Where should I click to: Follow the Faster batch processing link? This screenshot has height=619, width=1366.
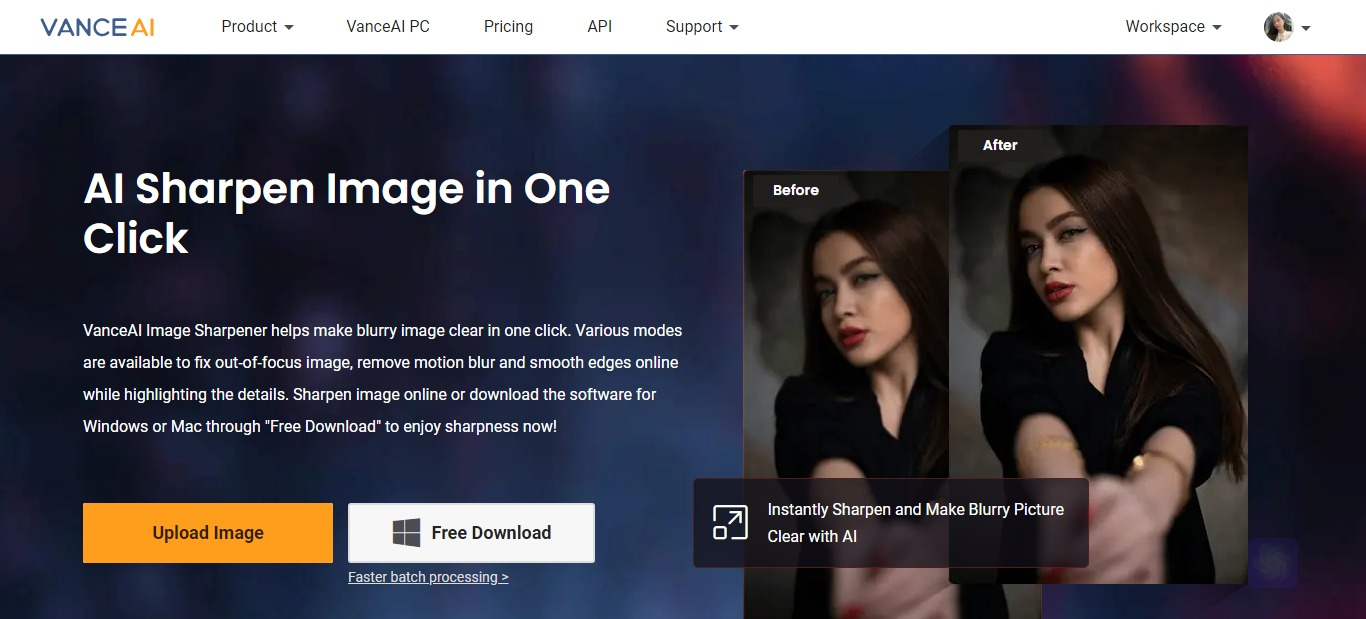[x=428, y=577]
